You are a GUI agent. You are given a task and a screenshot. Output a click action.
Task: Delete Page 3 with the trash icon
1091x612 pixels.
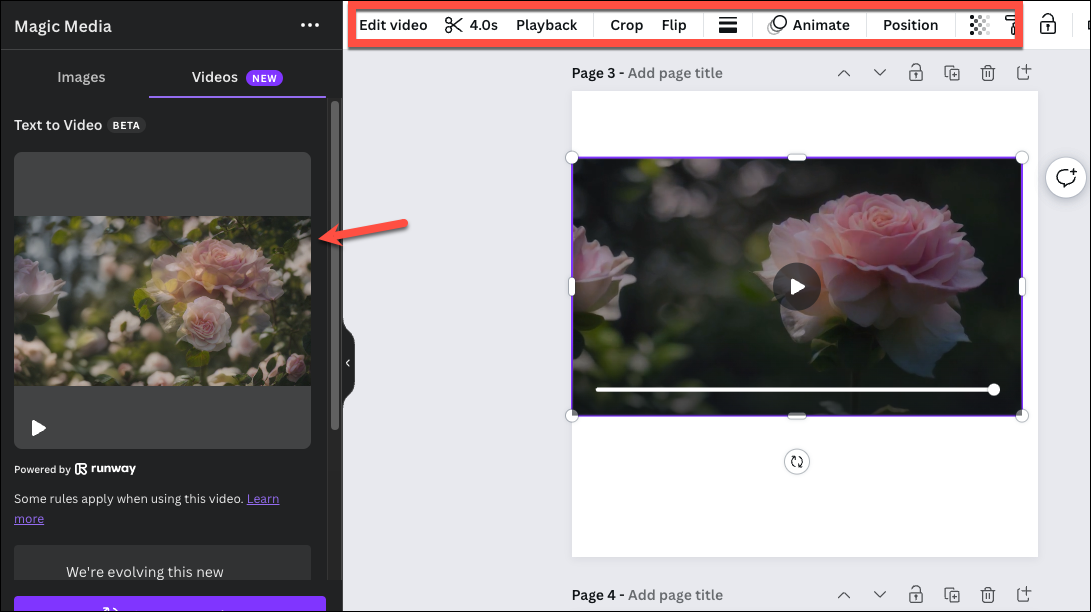(x=987, y=72)
